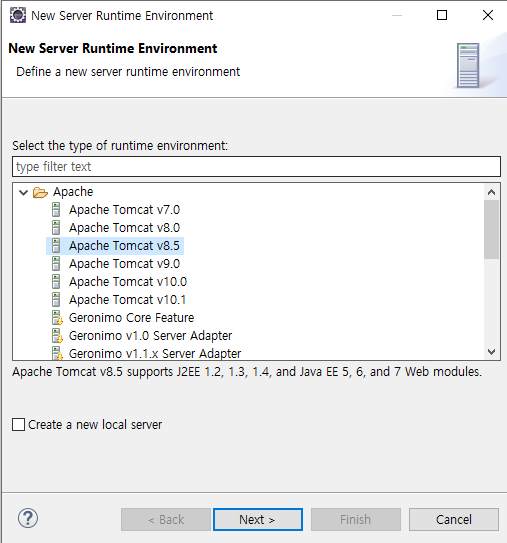Choose Apache Tomcat v9.0 runtime
The image size is (507, 543).
[124, 264]
